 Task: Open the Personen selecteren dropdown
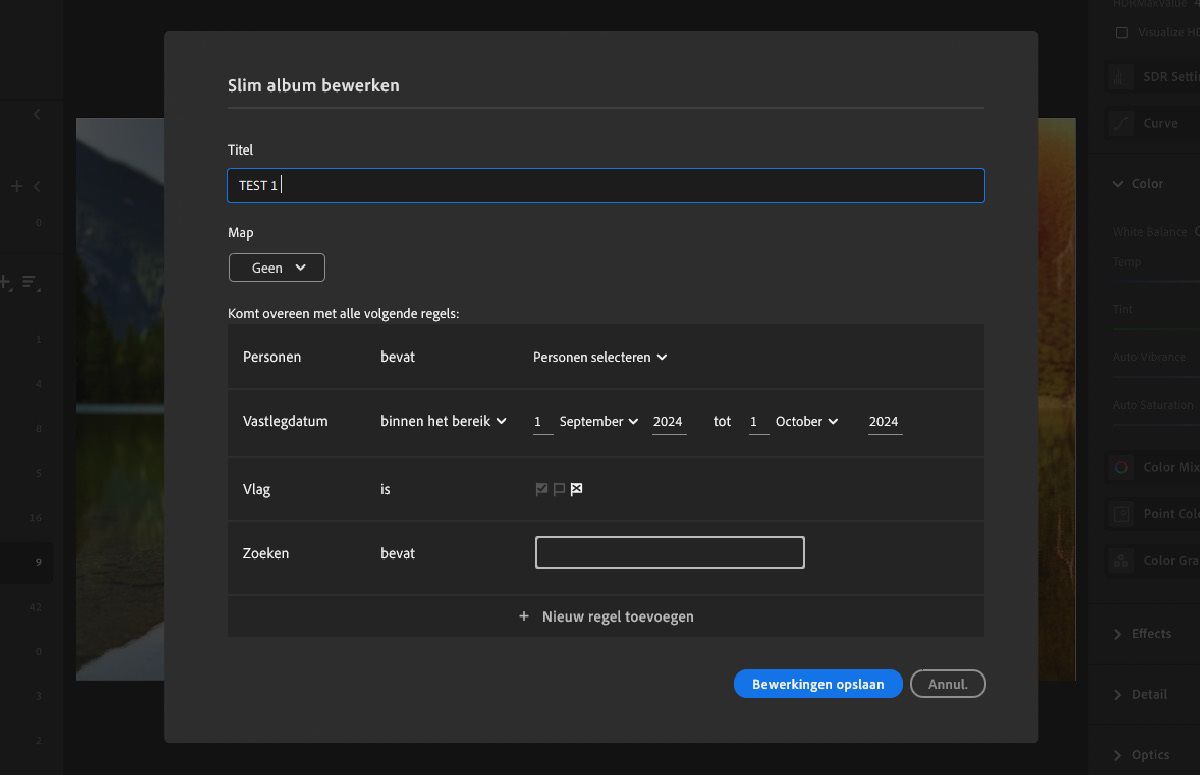[599, 357]
